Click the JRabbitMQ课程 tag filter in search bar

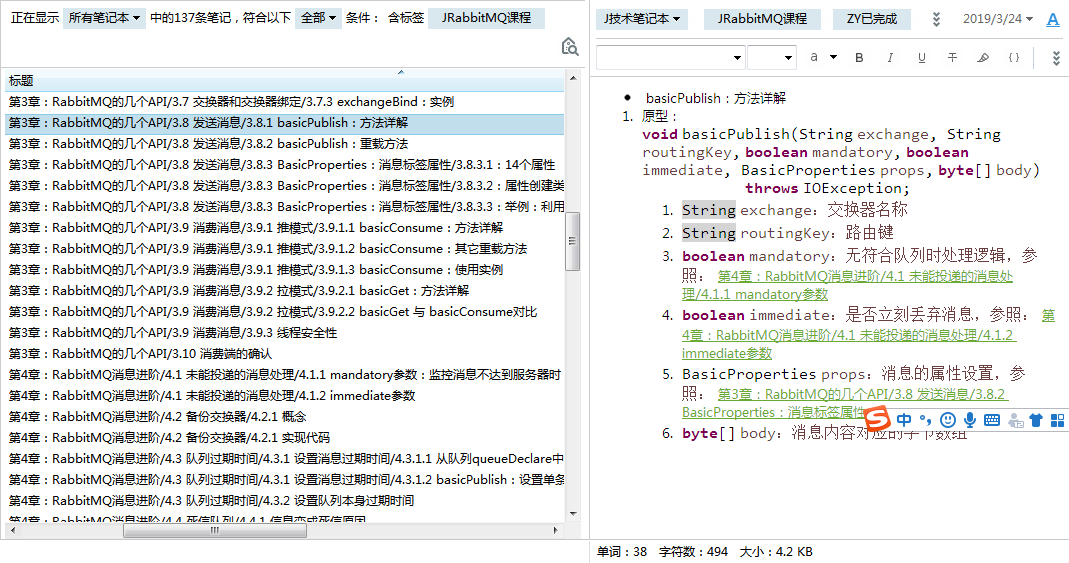[486, 18]
